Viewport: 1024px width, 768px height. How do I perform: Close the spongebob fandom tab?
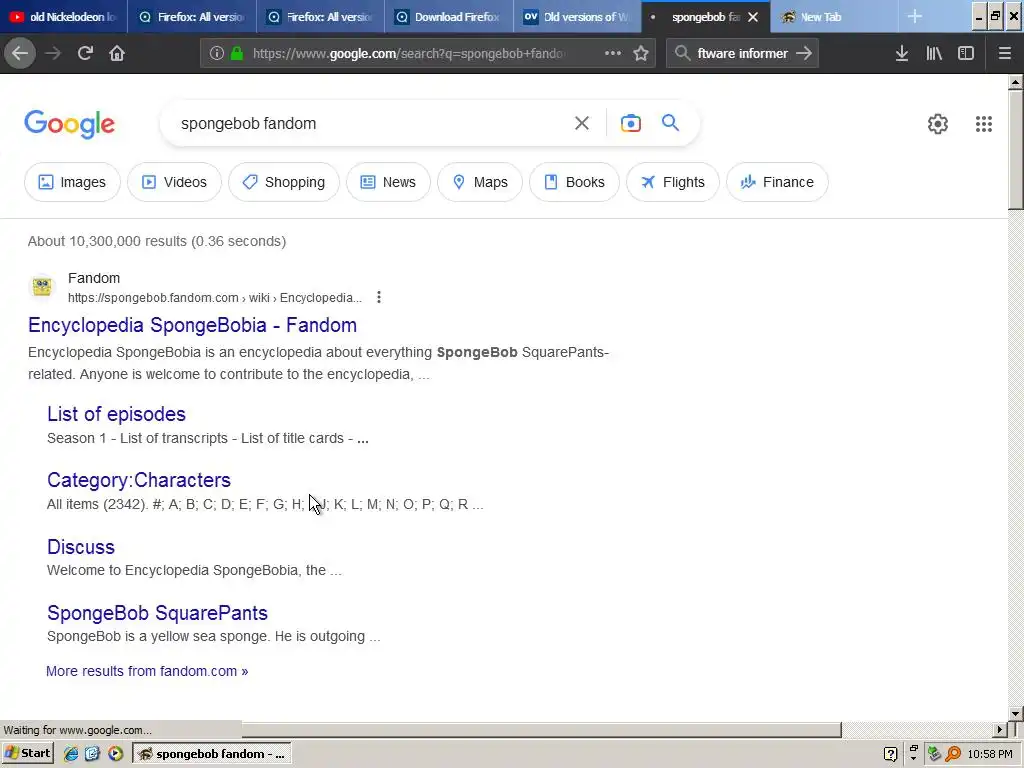click(x=753, y=17)
